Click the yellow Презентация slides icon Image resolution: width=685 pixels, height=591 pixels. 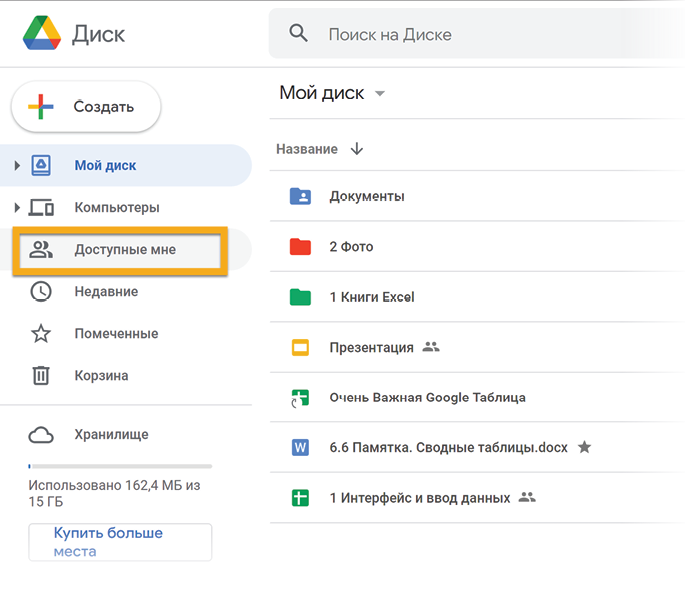[300, 348]
